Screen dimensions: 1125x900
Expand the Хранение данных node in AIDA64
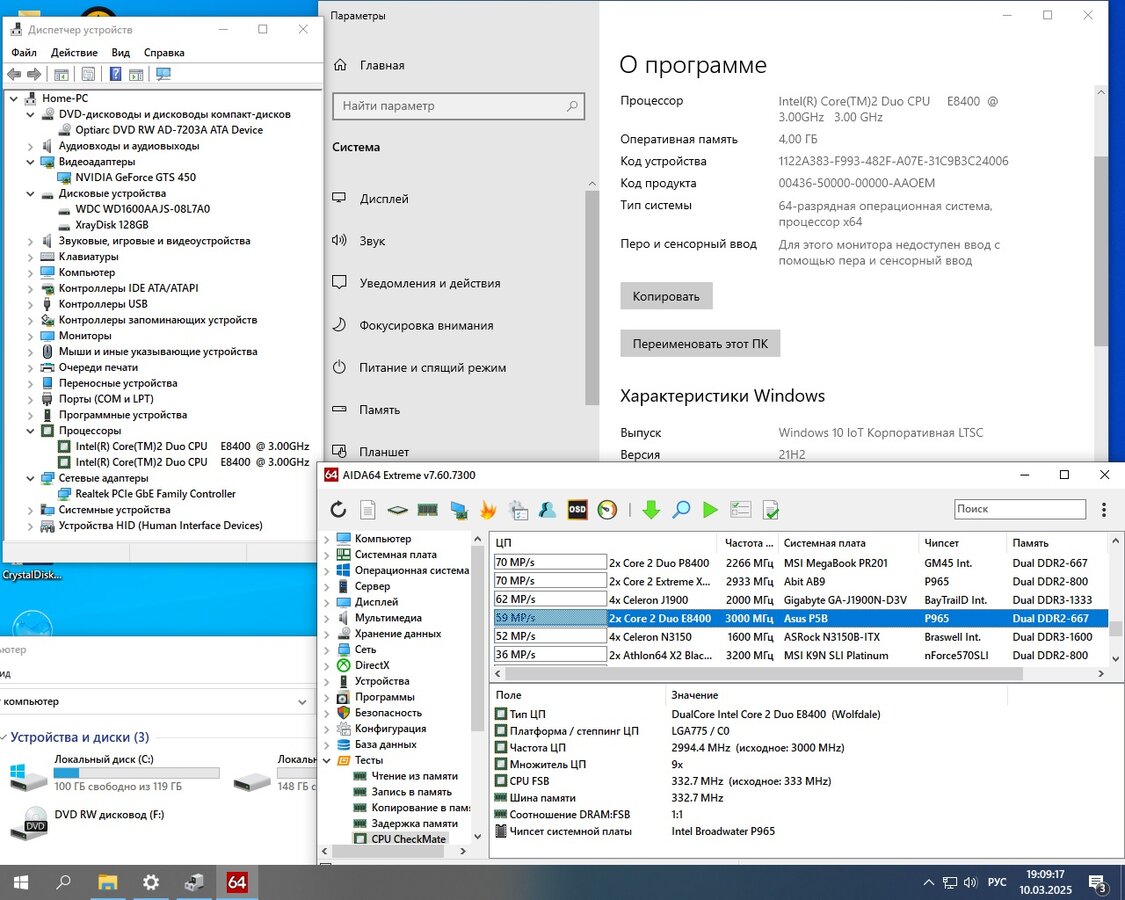pos(327,634)
